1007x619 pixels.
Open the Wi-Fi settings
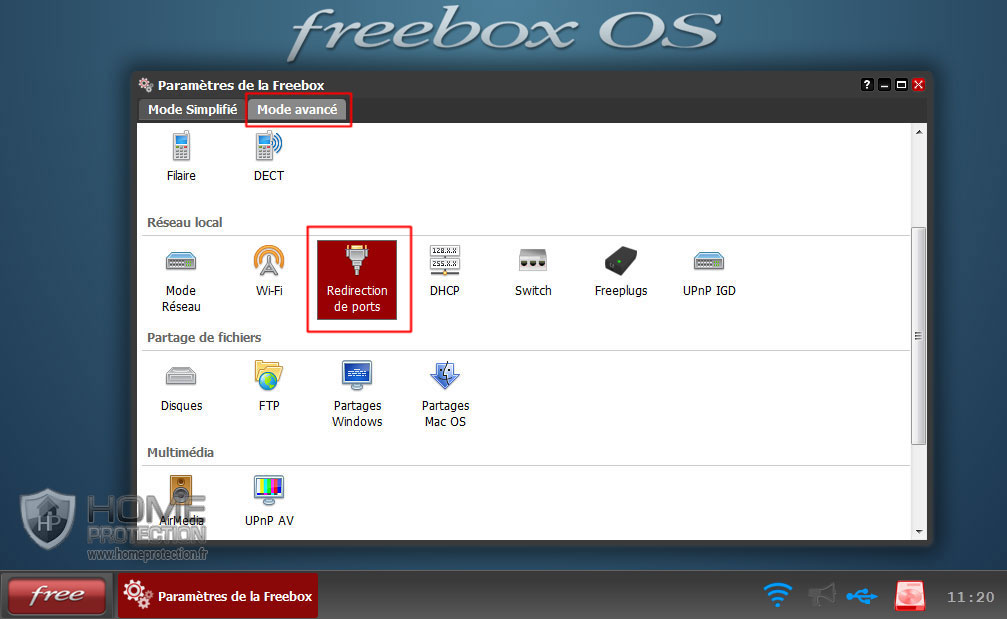(x=268, y=272)
